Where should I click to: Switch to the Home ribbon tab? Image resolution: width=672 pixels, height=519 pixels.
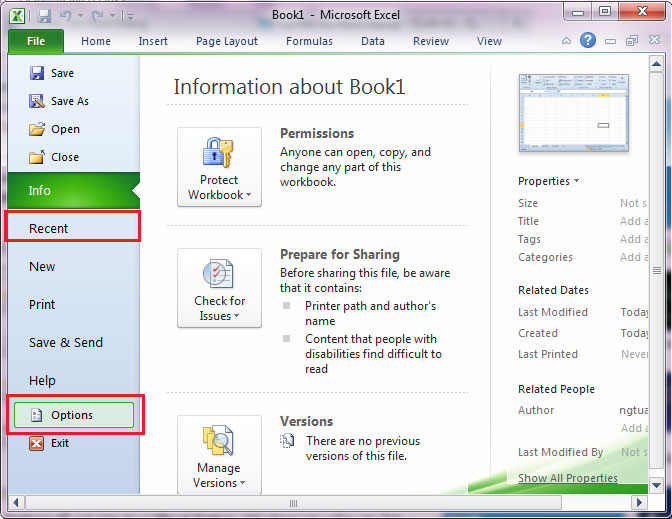point(96,41)
